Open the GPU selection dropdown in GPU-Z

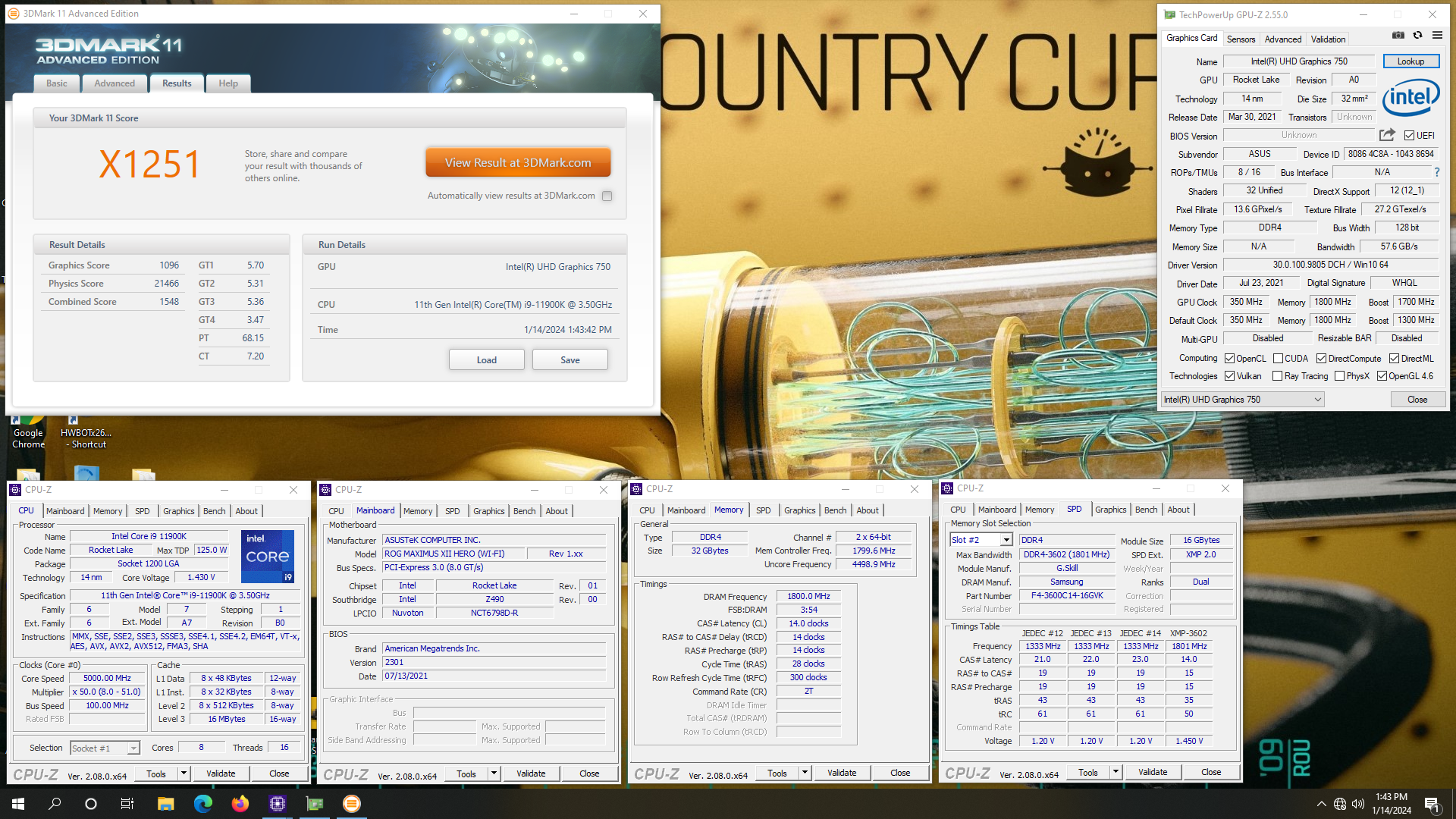coord(1243,400)
